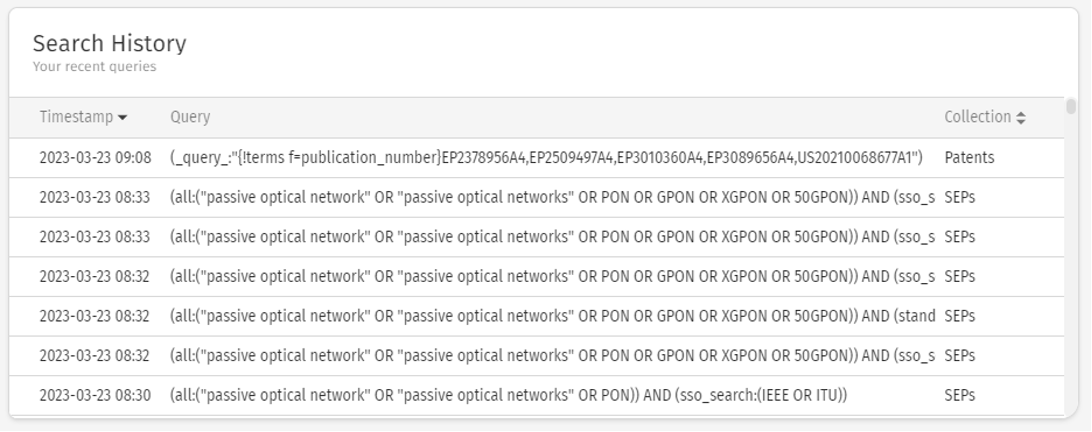The width and height of the screenshot is (1092, 432).
Task: Click the Query column header
Action: pos(190,117)
